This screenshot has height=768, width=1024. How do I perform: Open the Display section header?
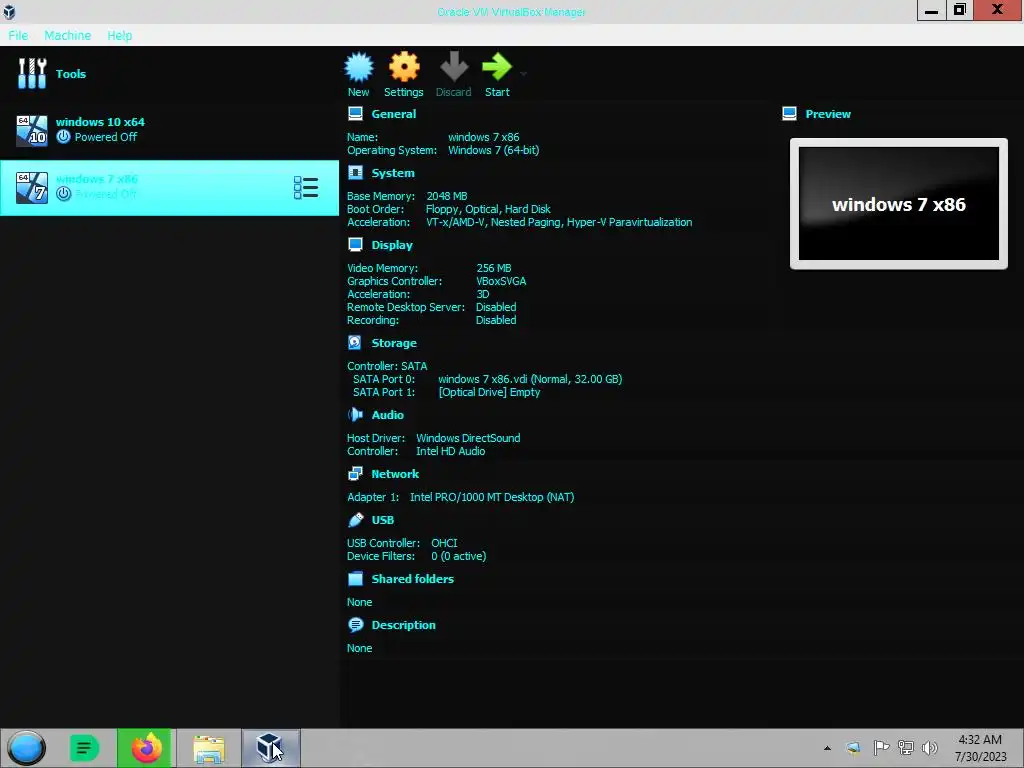tap(392, 245)
